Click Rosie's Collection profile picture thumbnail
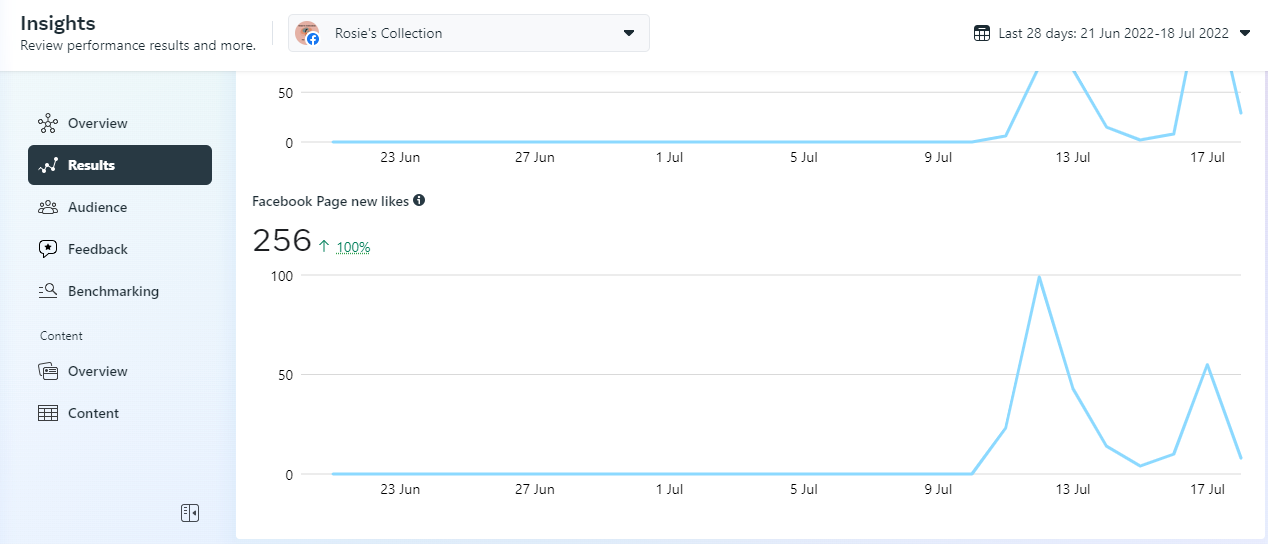This screenshot has height=544, width=1268. (307, 33)
